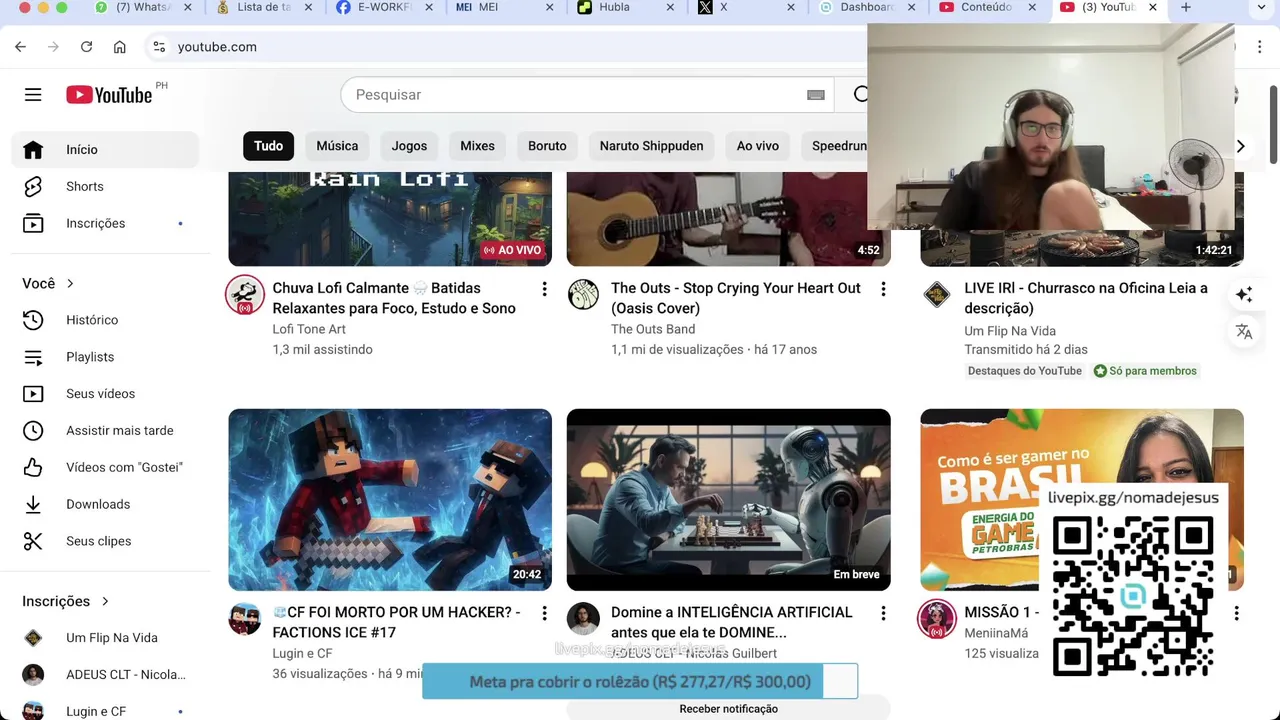Open options menu for The Outs video
This screenshot has width=1280, height=720.
tap(883, 289)
